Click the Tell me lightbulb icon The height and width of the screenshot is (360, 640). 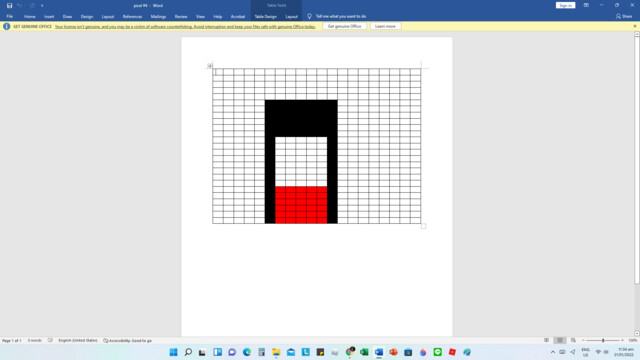[309, 16]
